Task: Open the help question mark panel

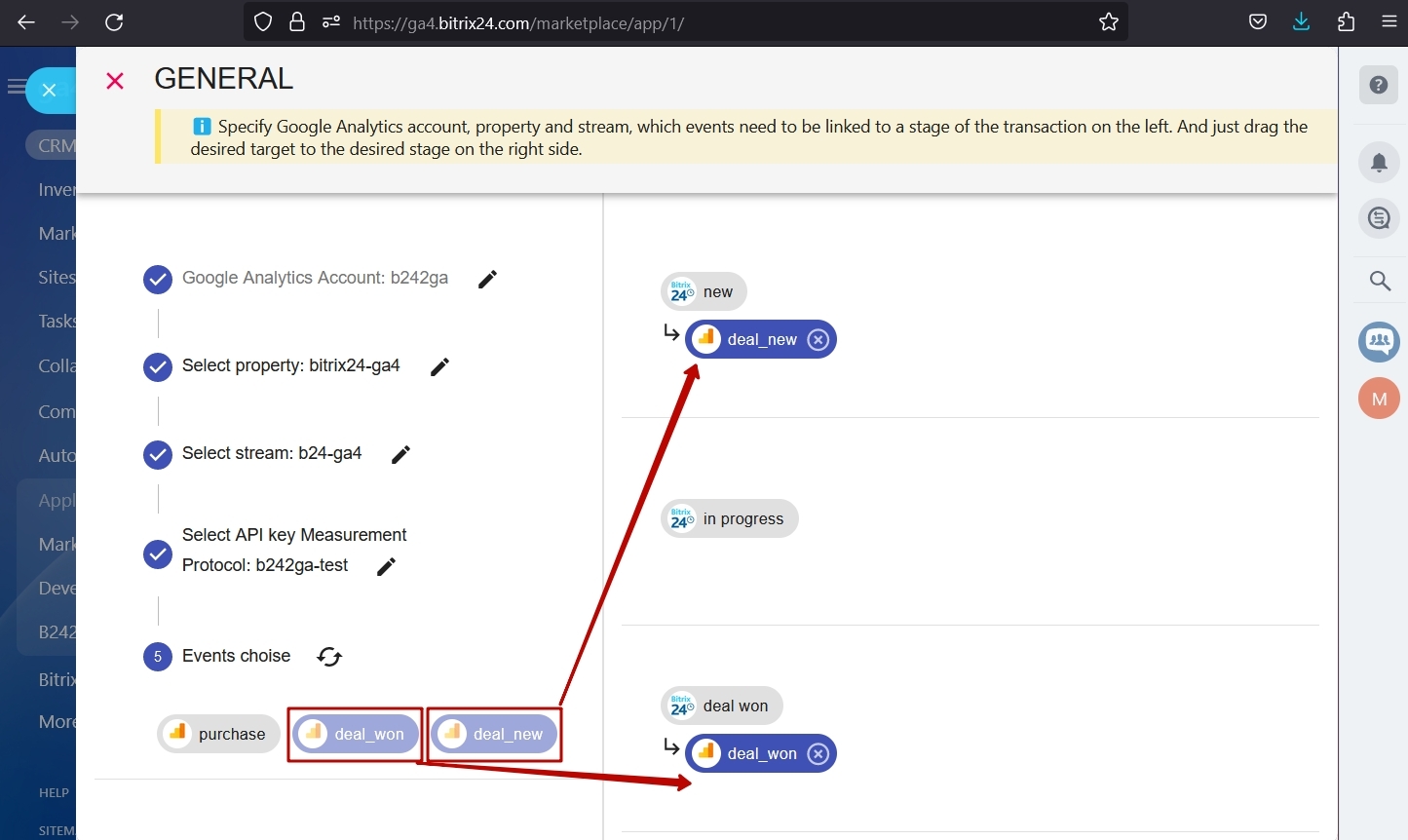Action: (x=1379, y=85)
